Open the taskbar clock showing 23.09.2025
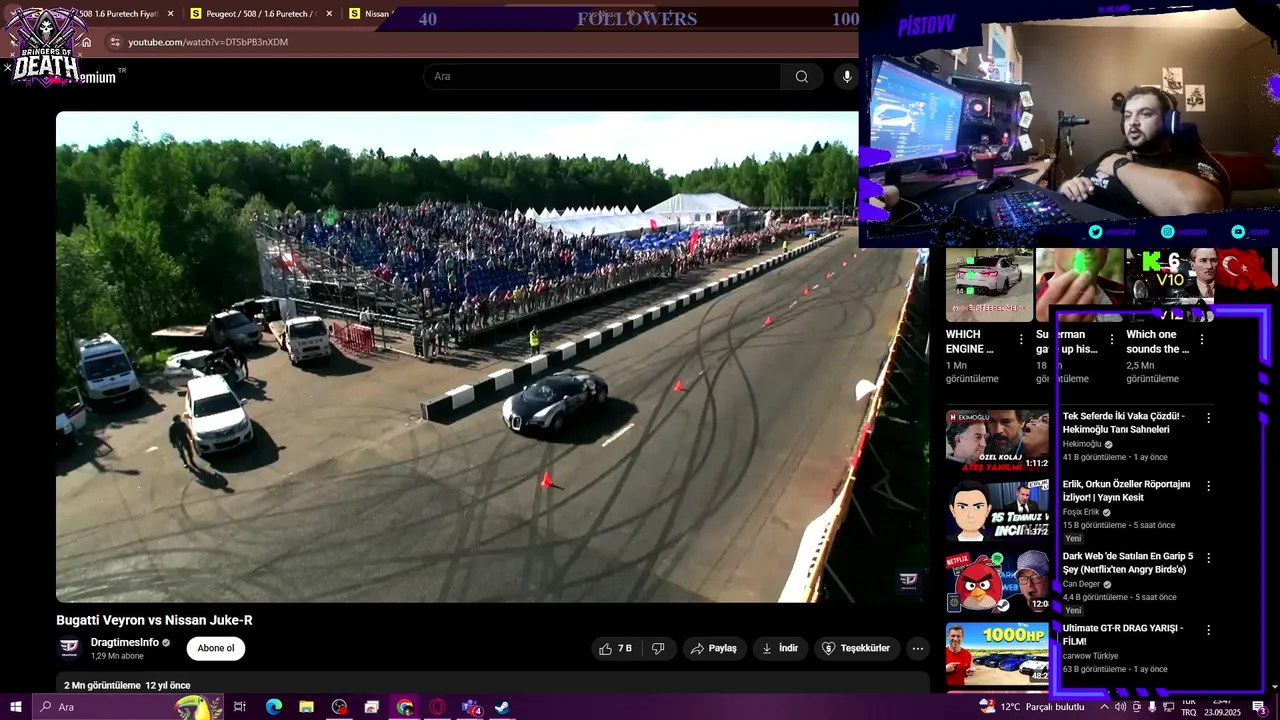Screen dimensions: 1280x720 [1222, 707]
